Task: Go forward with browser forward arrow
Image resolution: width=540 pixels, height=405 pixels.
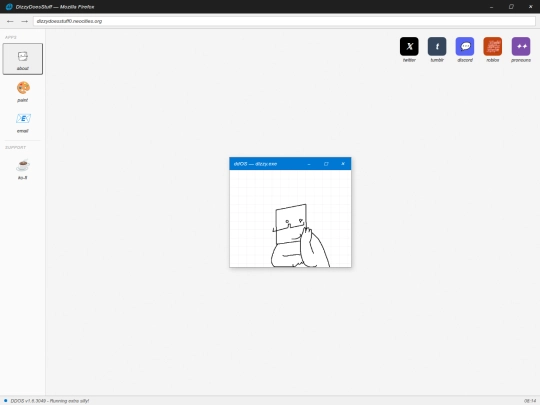Action: pyautogui.click(x=24, y=21)
